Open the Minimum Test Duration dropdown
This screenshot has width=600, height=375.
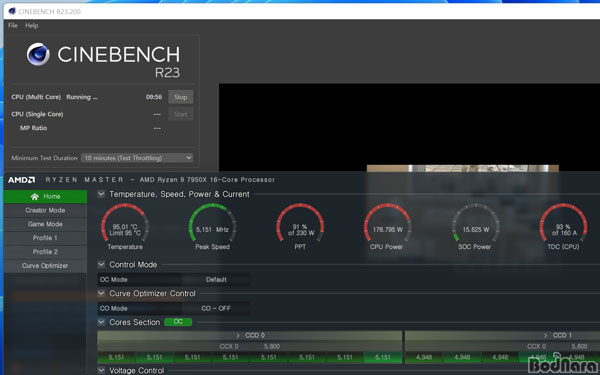tap(137, 158)
